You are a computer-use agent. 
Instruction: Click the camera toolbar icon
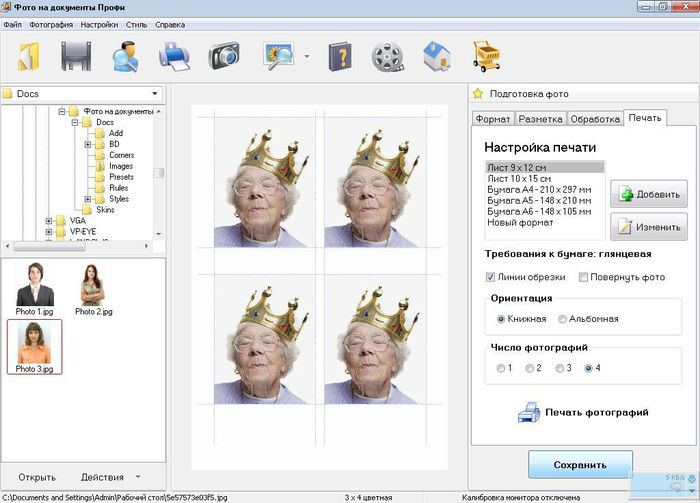click(x=224, y=56)
